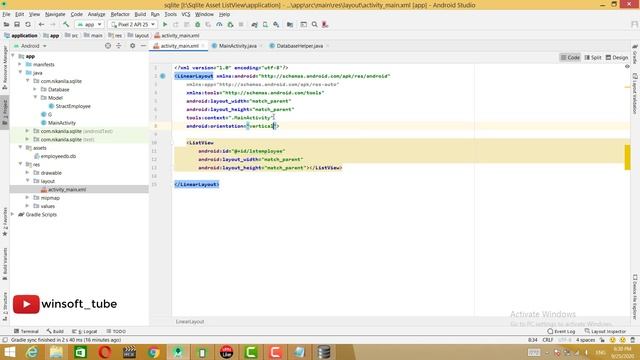Toggle Resource Manager side tab
Image resolution: width=640 pixels, height=360 pixels.
click(5, 67)
